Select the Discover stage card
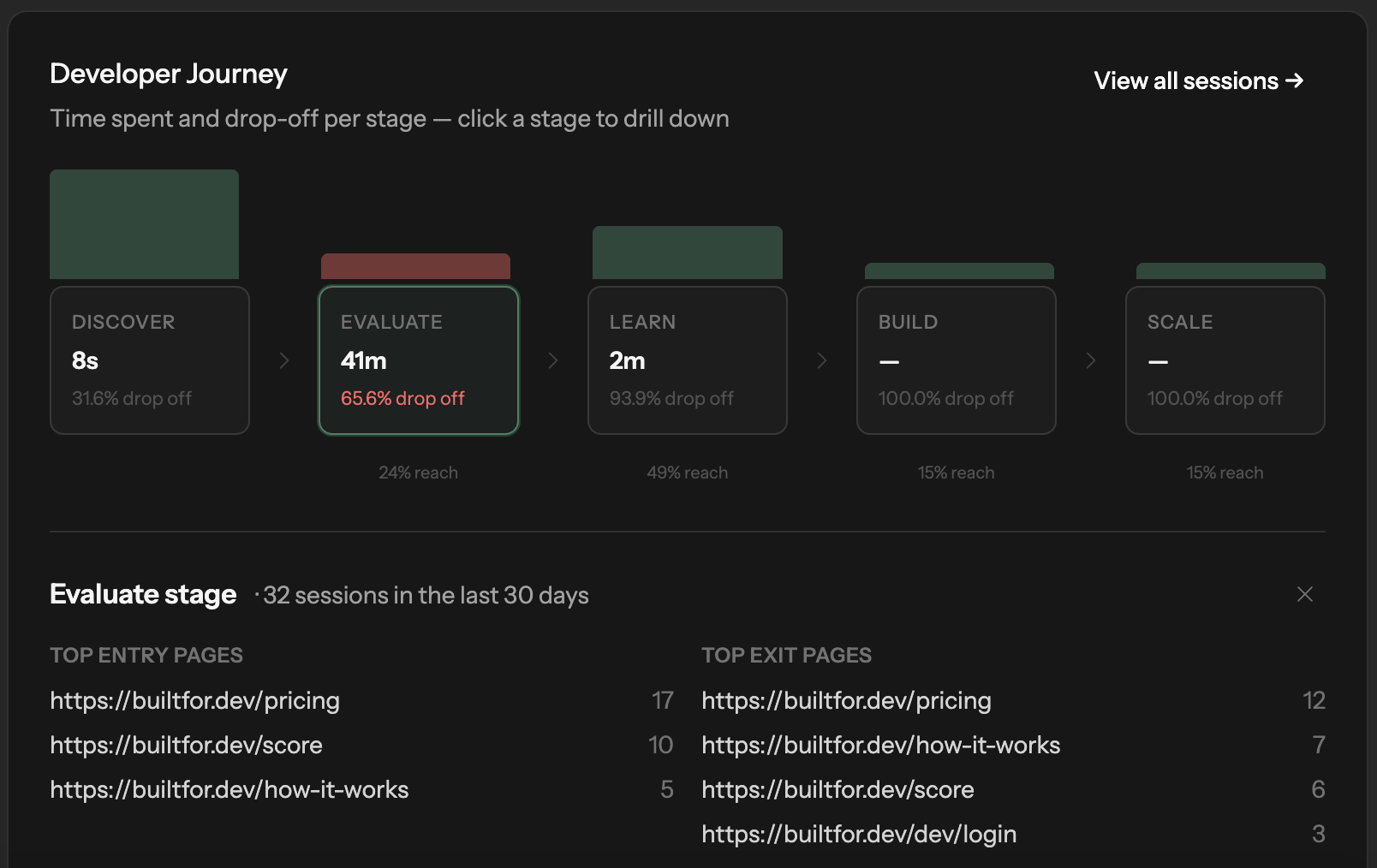1377x868 pixels. (x=150, y=360)
